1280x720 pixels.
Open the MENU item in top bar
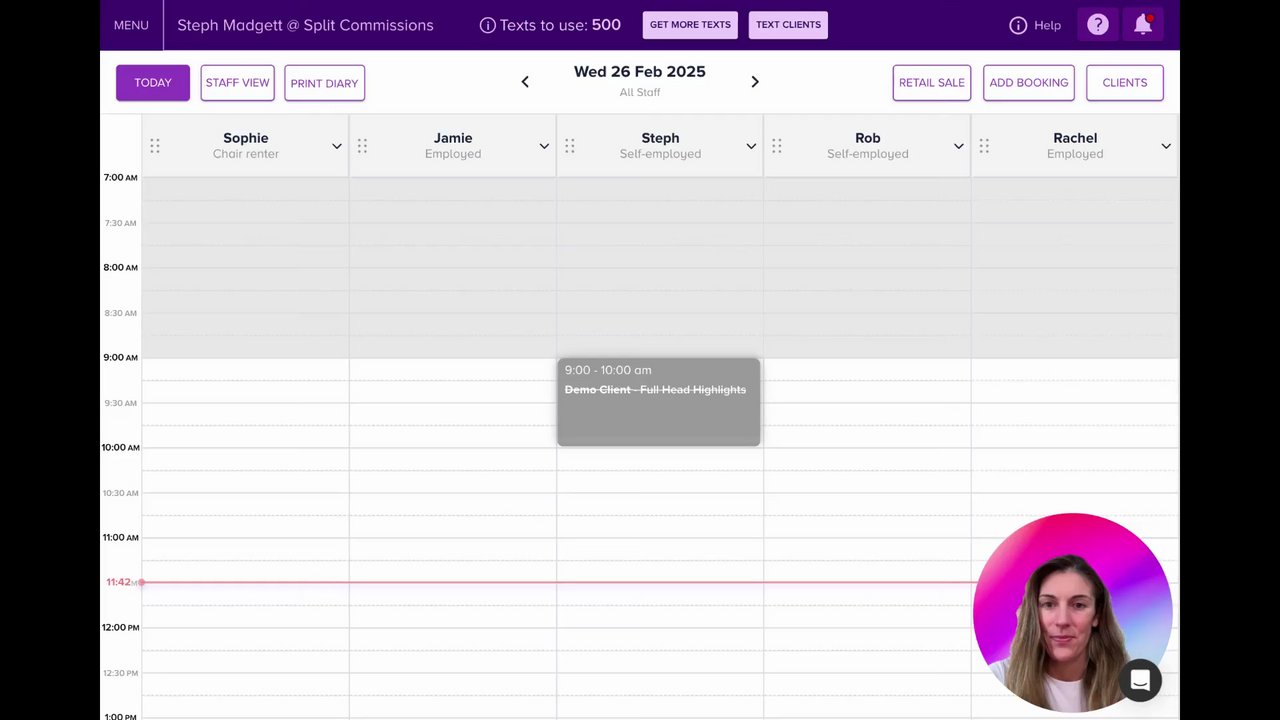(131, 25)
